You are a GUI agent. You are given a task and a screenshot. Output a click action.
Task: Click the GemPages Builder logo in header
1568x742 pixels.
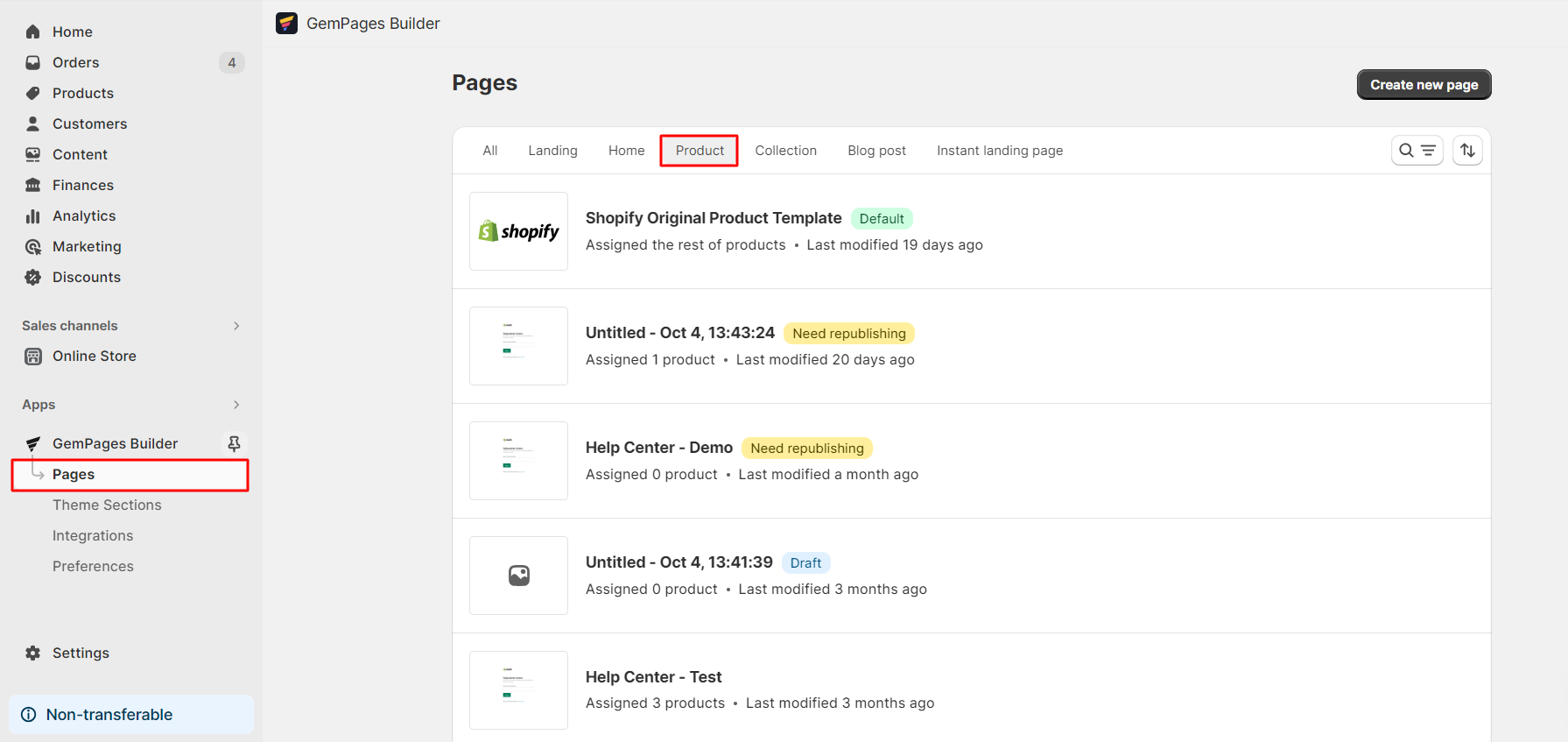[x=286, y=24]
